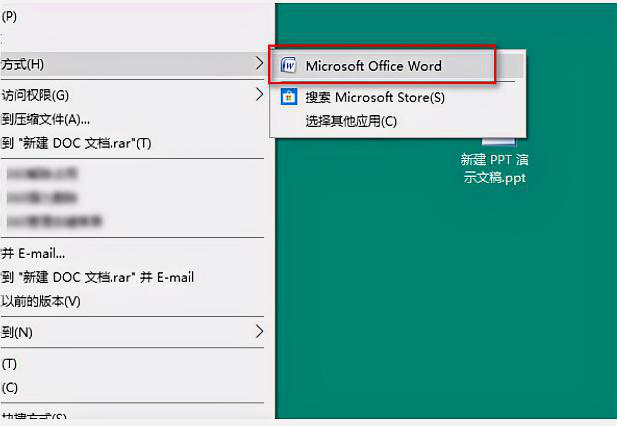Click the 方式(H) menu item
Image resolution: width=617 pixels, height=426 pixels.
23,64
